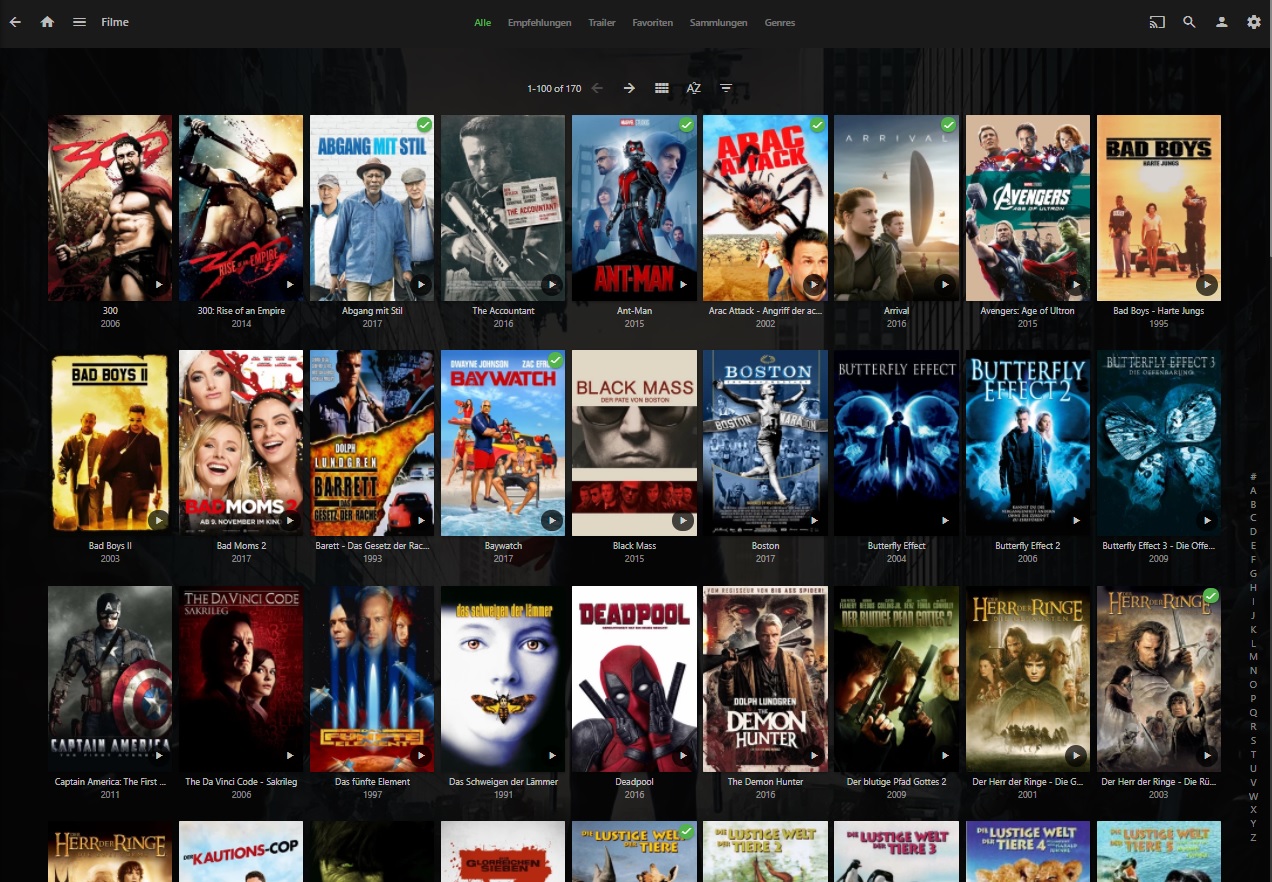Play Arac Attack via its play button
Viewport: 1272px width, 882px height.
(814, 285)
